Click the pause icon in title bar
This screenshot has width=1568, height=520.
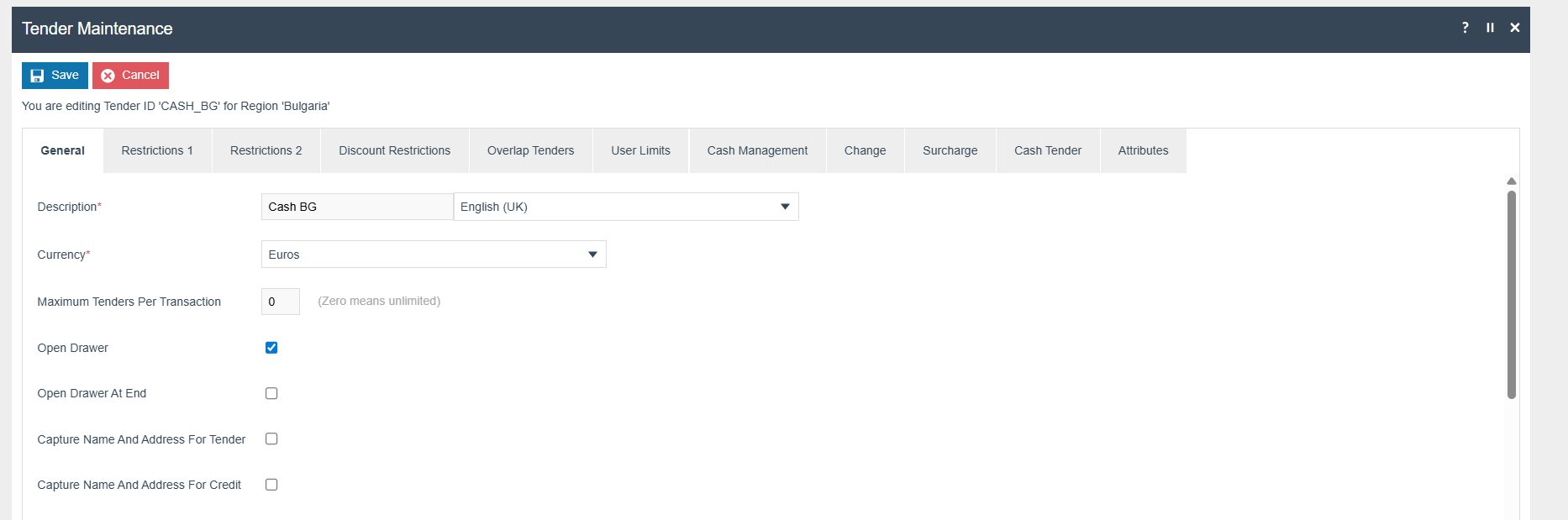coord(1490,28)
